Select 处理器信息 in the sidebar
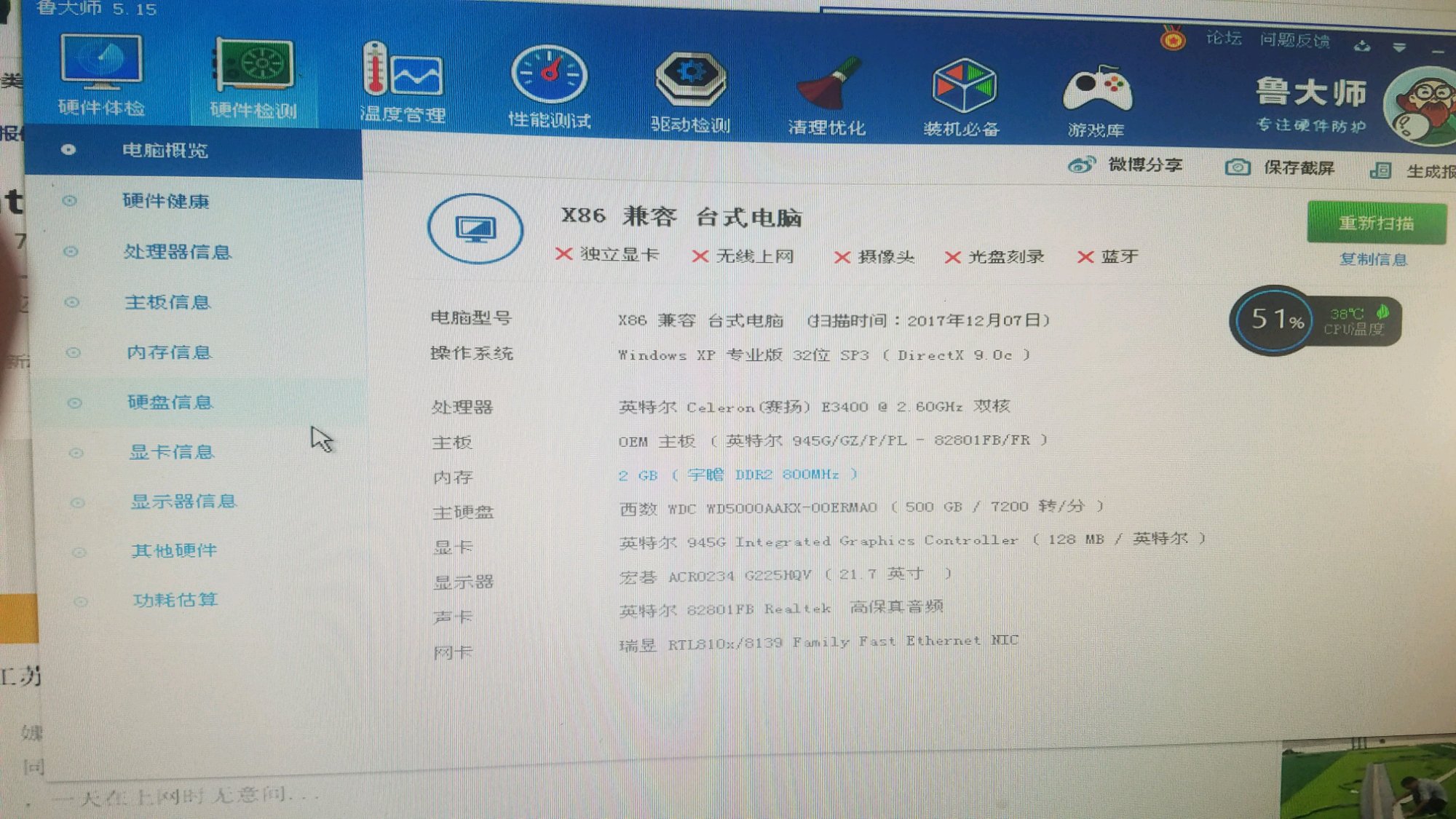The width and height of the screenshot is (1456, 819). [177, 252]
